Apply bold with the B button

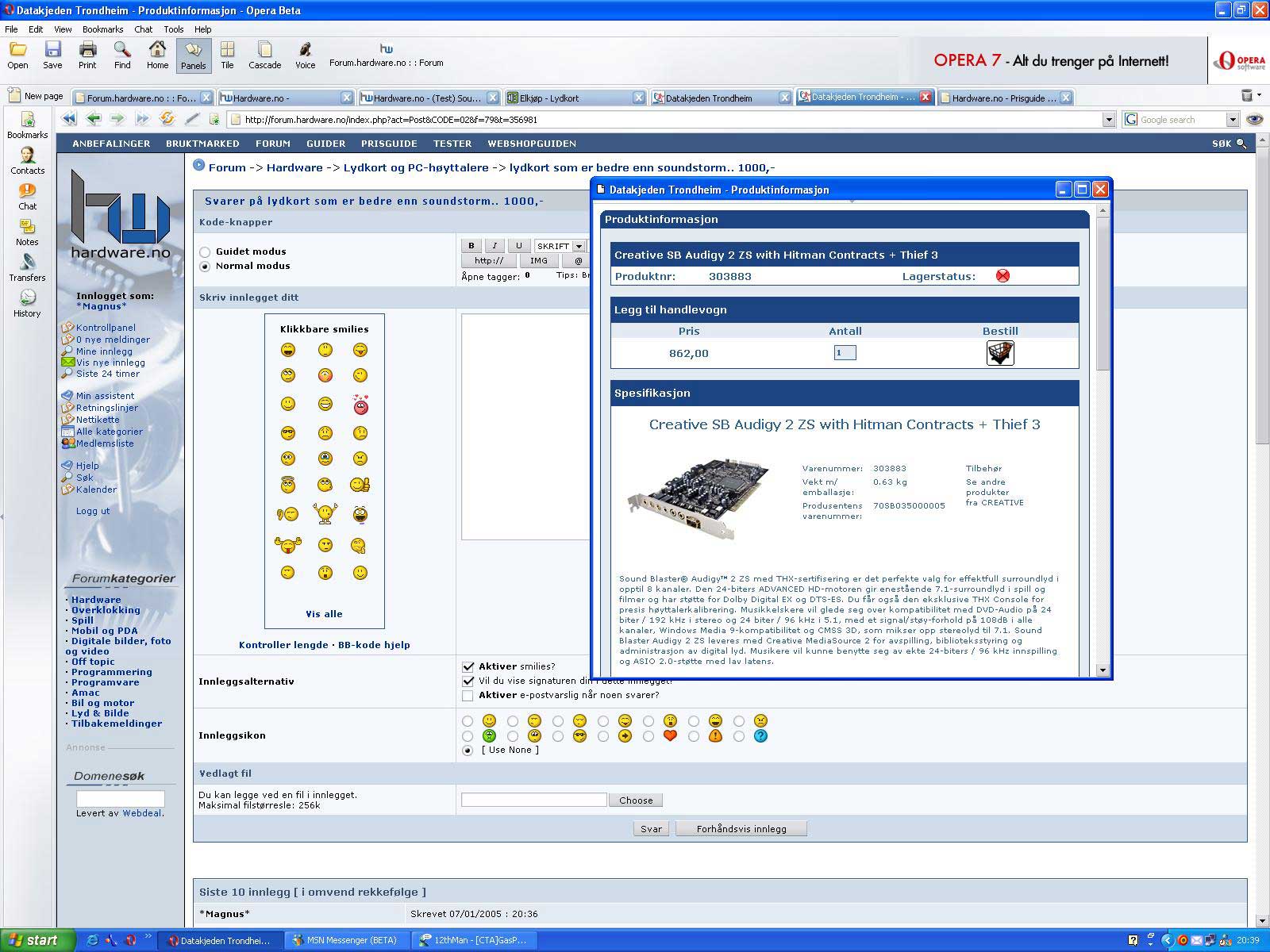(471, 246)
